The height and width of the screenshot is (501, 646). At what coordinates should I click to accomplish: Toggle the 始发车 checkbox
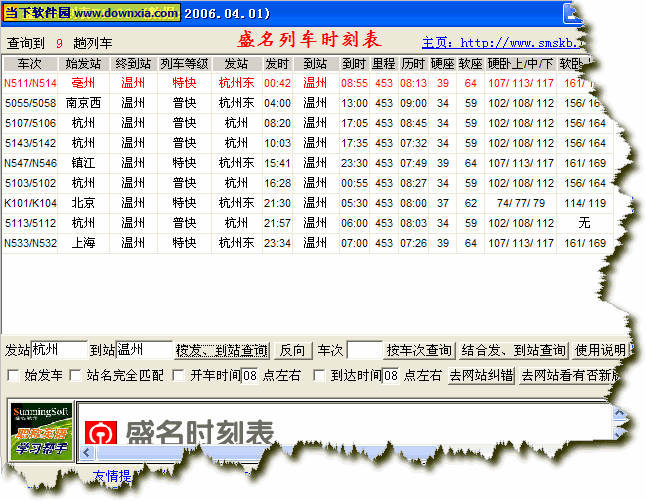(14, 375)
